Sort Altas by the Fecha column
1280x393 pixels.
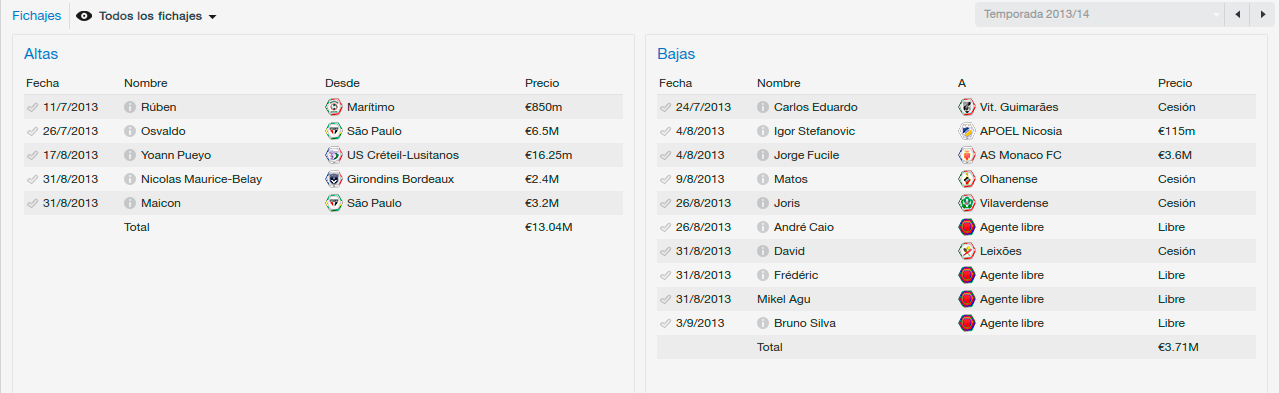pyautogui.click(x=43, y=83)
